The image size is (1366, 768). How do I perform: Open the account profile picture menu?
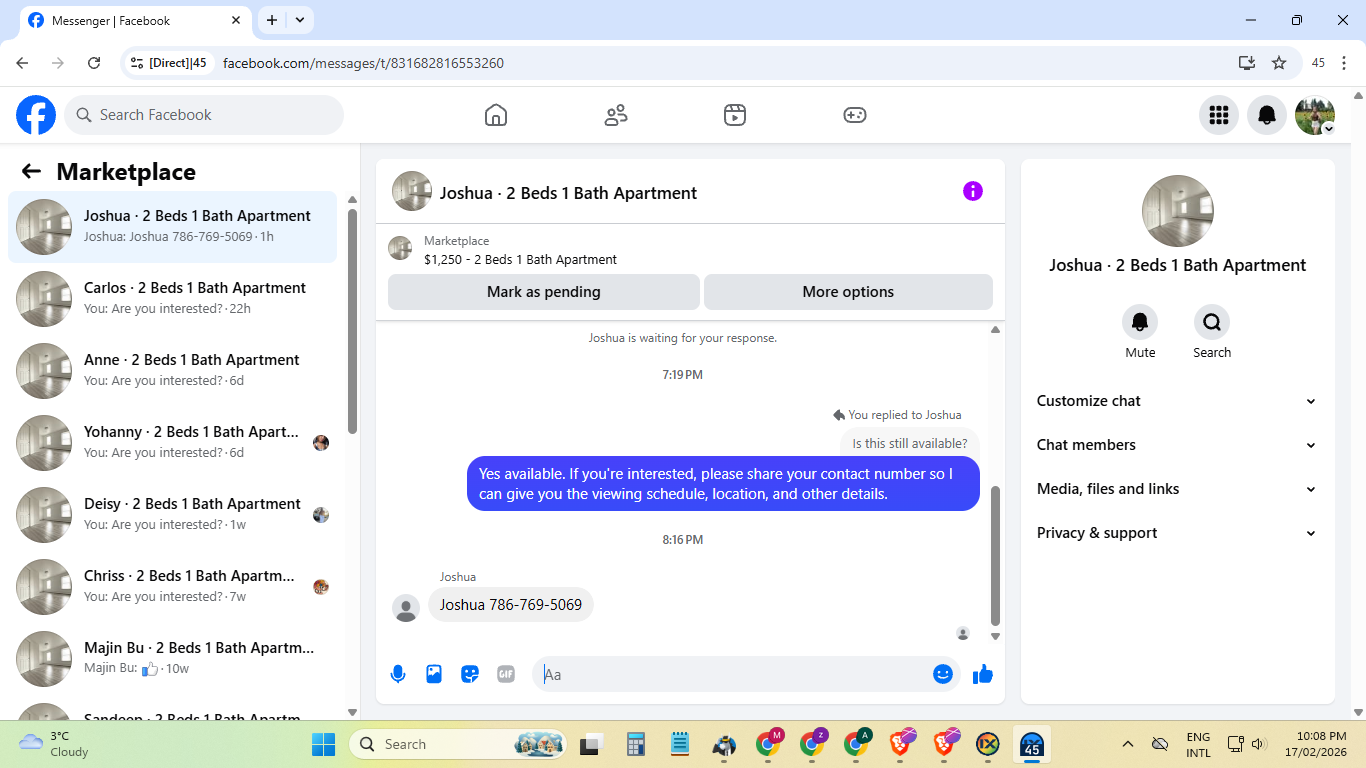pyautogui.click(x=1315, y=115)
